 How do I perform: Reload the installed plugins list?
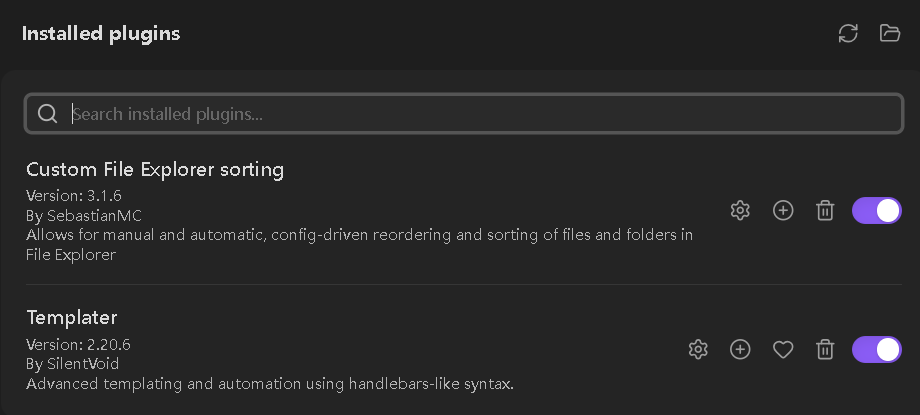coord(848,33)
